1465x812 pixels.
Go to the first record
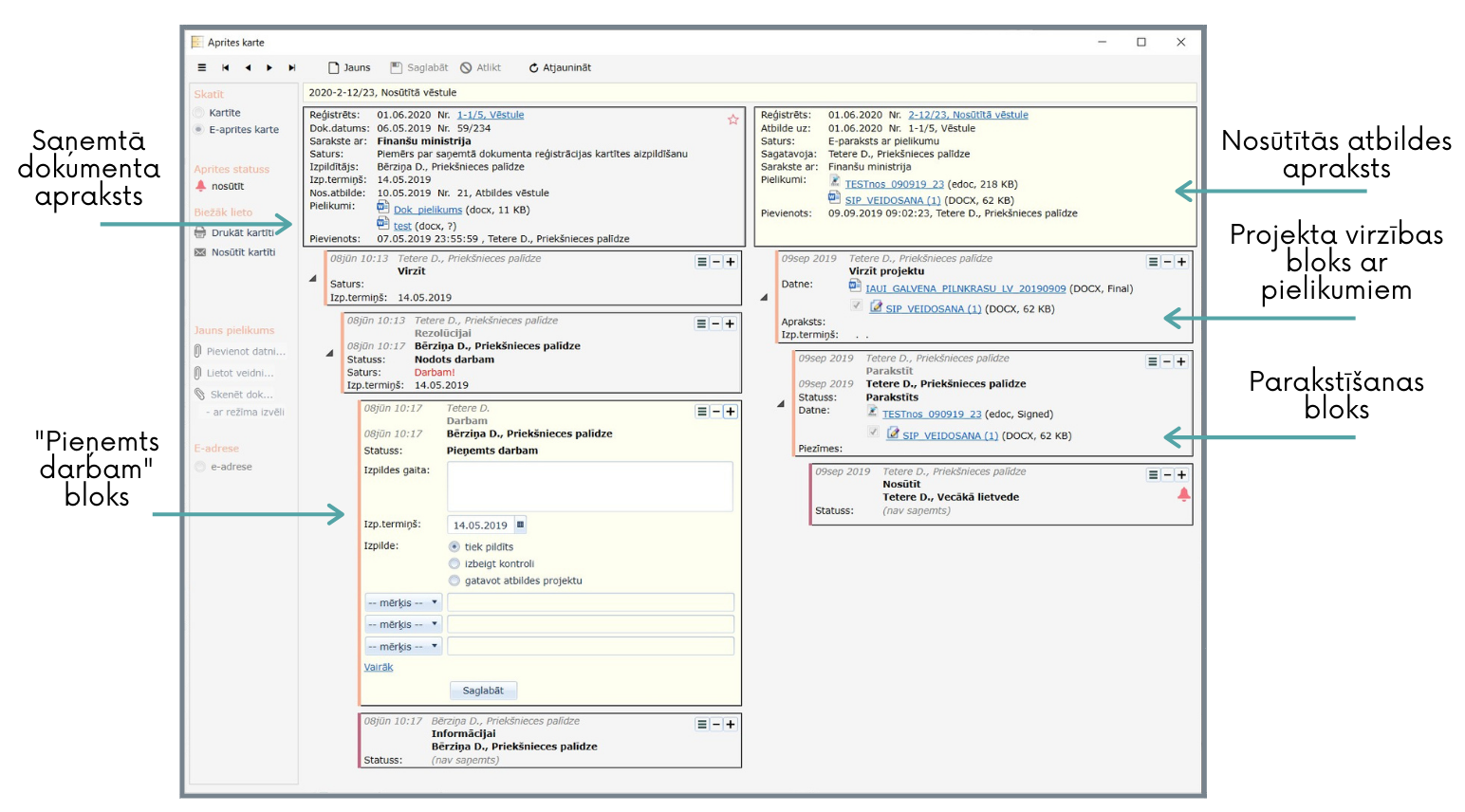point(225,67)
